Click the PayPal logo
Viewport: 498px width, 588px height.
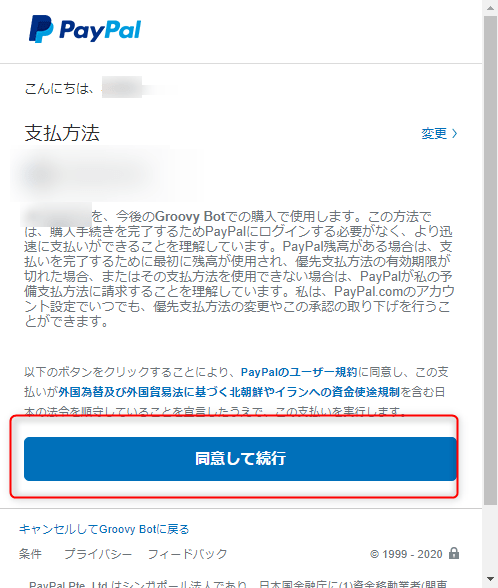click(x=85, y=29)
